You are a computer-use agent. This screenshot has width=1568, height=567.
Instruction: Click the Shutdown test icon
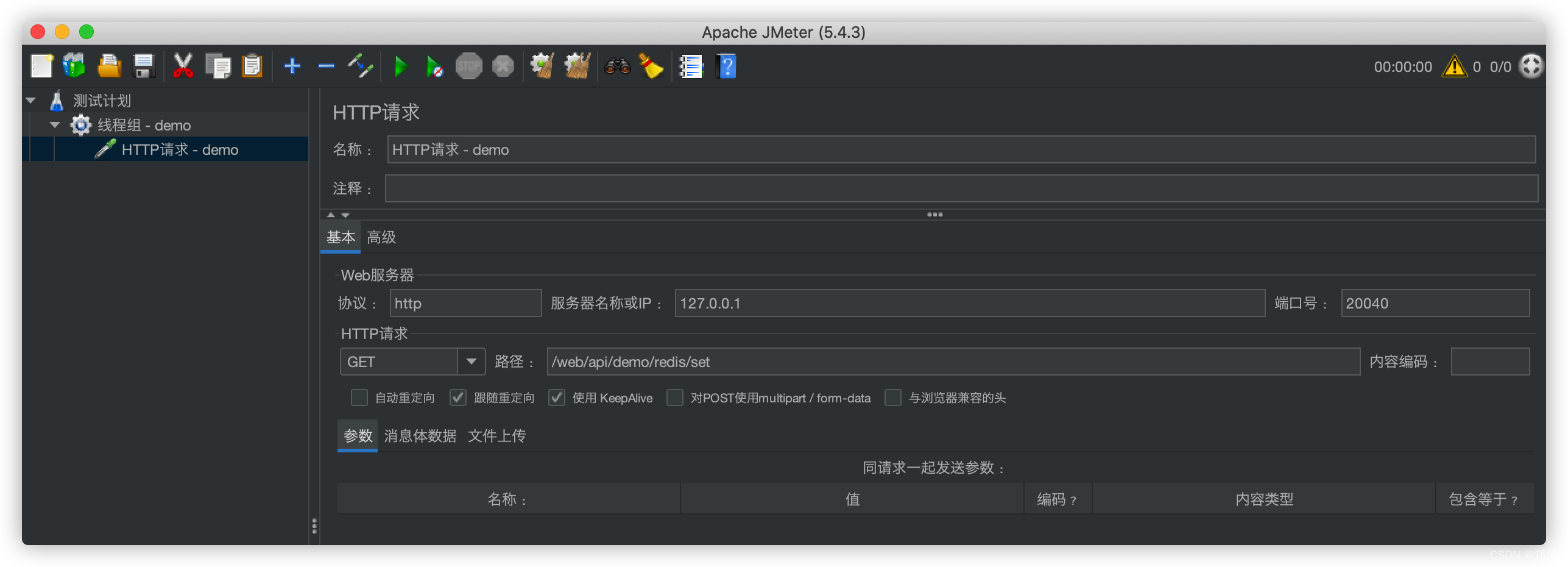point(503,66)
